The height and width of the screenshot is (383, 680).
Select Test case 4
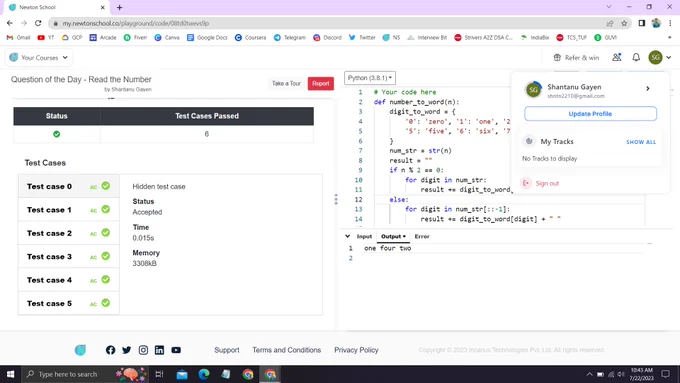(x=69, y=280)
